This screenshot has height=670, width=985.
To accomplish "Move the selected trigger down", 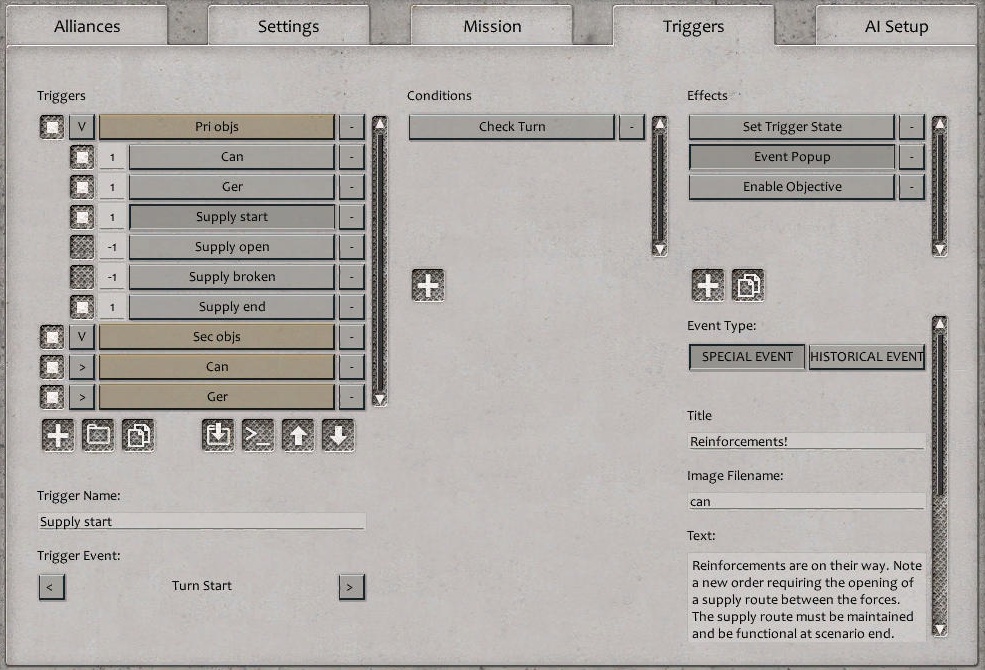I will pyautogui.click(x=340, y=435).
